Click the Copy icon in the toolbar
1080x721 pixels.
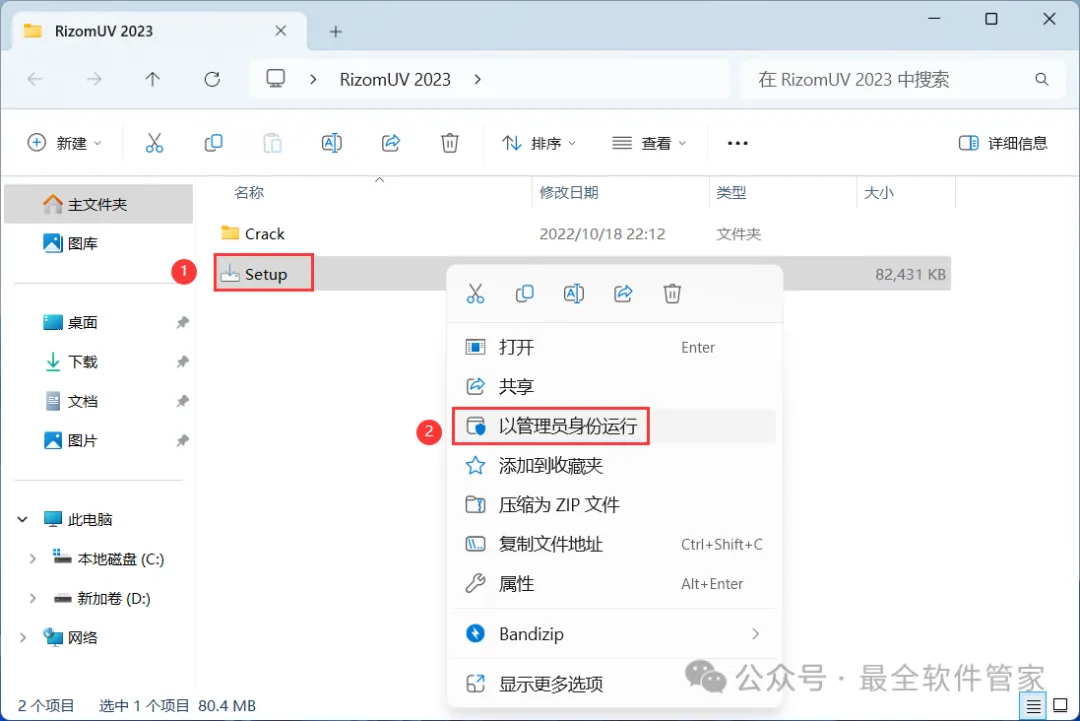click(214, 143)
